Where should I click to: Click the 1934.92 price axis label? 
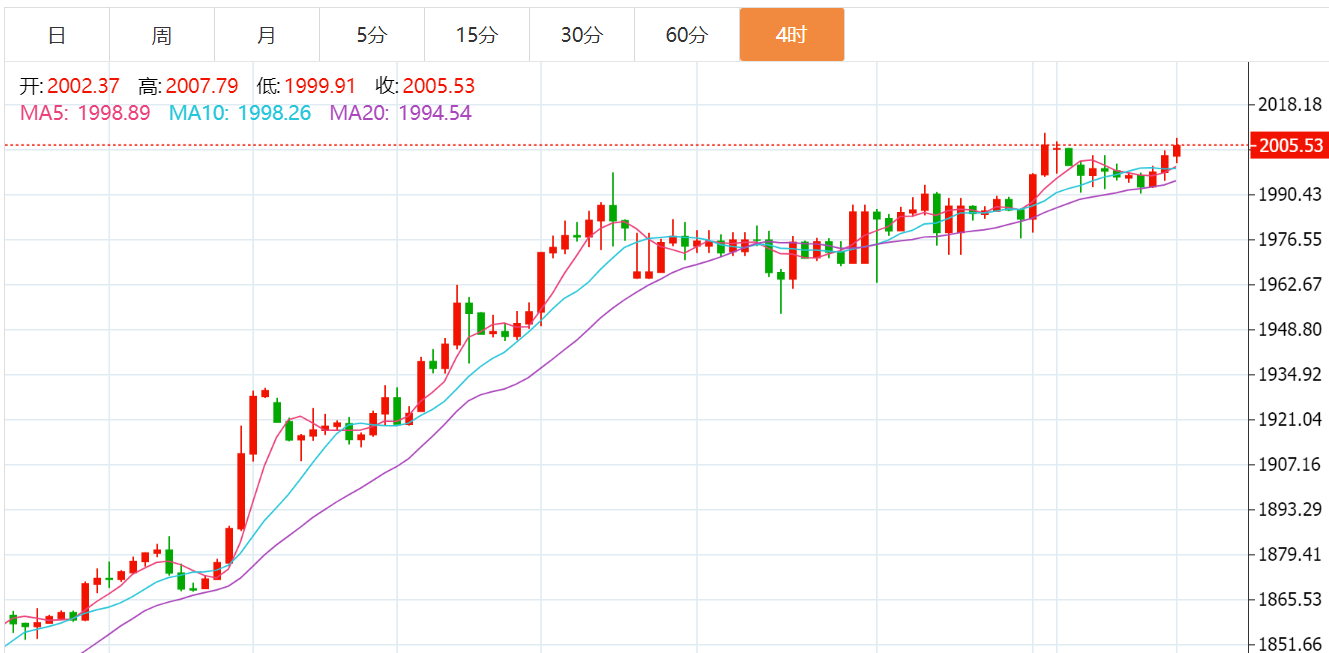[x=1291, y=375]
